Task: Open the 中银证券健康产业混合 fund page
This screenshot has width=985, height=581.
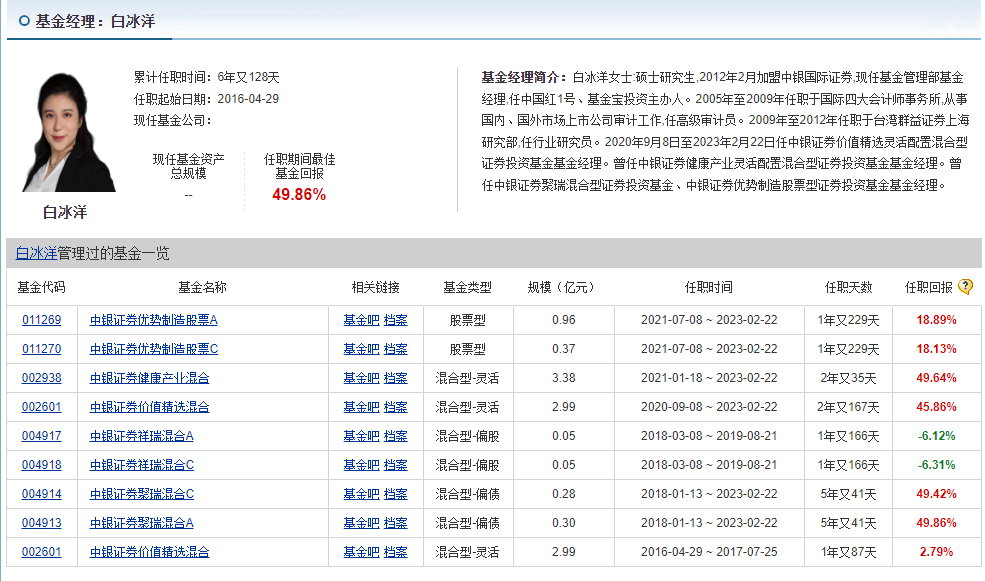Action: 149,378
